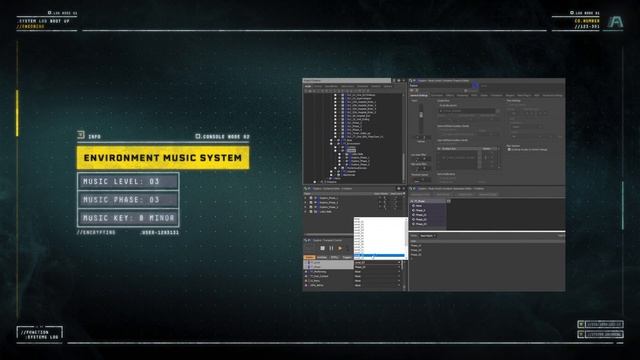Screen dimensions: 640x360
Task: Open the Level_03 state dropdown
Action: [x=378, y=262]
